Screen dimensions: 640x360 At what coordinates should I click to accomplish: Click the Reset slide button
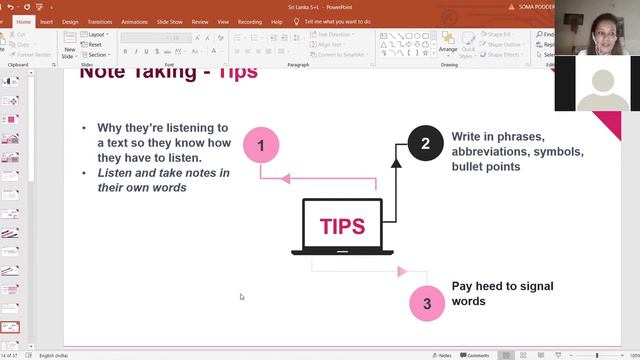pyautogui.click(x=91, y=44)
